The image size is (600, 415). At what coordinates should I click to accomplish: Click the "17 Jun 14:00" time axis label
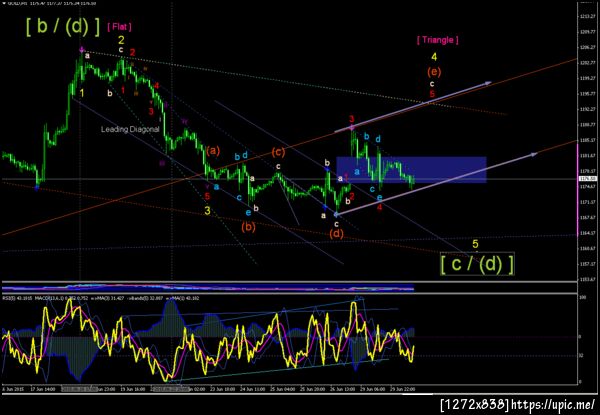coord(43,389)
